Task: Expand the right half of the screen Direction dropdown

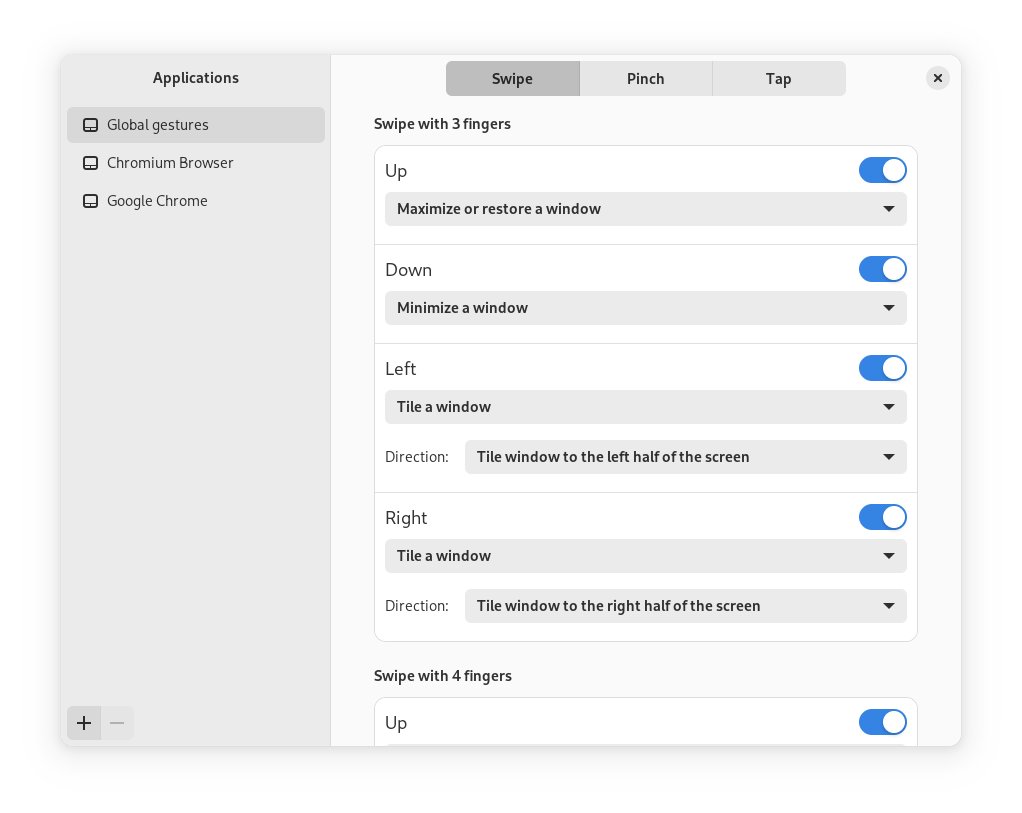Action: click(686, 606)
